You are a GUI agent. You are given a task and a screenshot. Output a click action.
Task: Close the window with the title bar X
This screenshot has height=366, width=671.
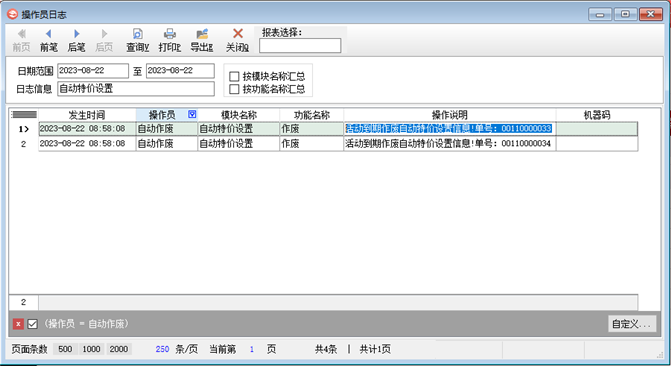tap(651, 14)
